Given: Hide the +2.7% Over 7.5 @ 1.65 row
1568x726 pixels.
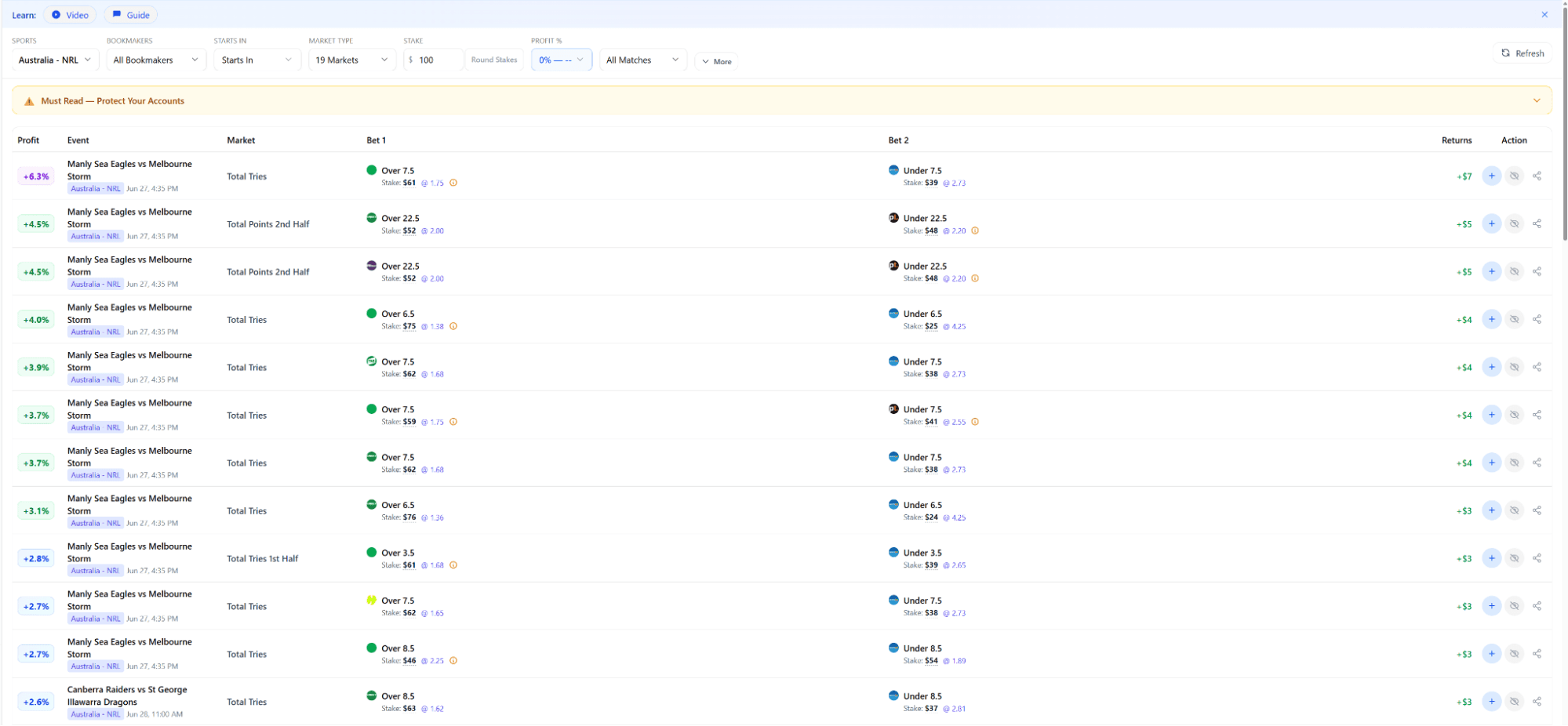Looking at the screenshot, I should pyautogui.click(x=1515, y=607).
